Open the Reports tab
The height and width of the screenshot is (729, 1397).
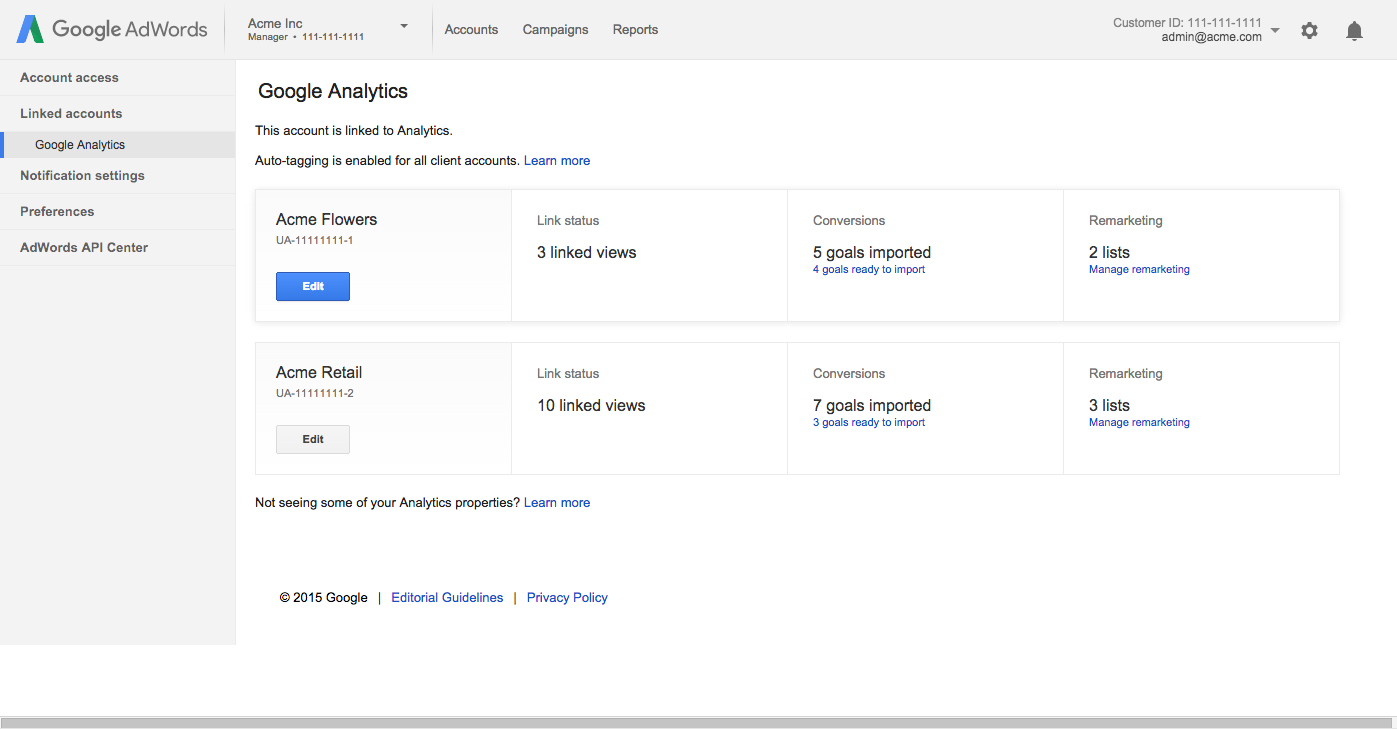(x=635, y=30)
